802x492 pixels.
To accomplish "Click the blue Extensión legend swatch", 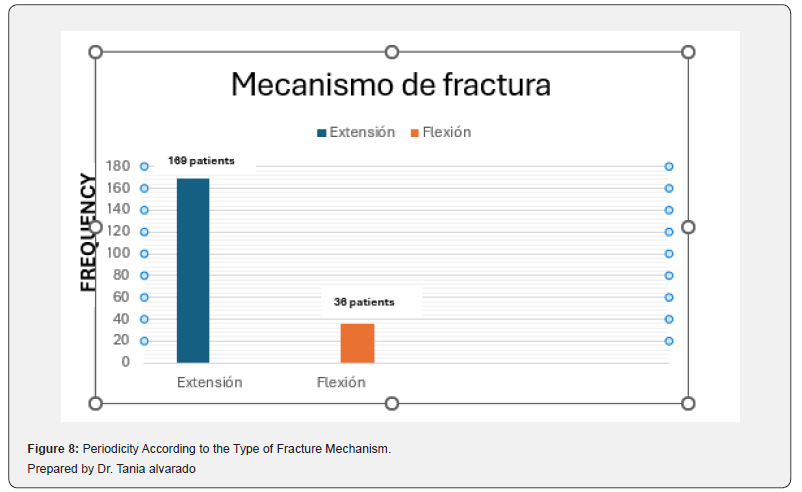I will [x=322, y=133].
